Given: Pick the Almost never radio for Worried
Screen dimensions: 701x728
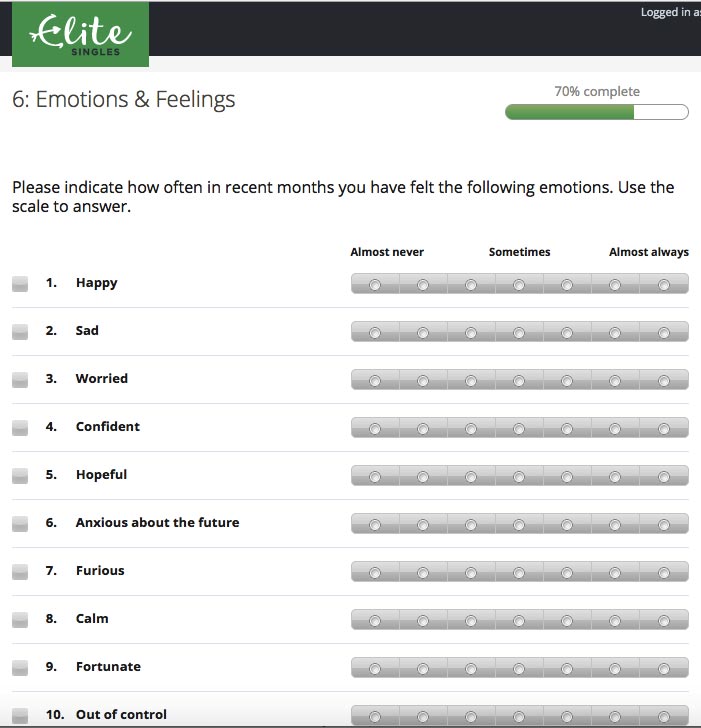Looking at the screenshot, I should [x=375, y=381].
